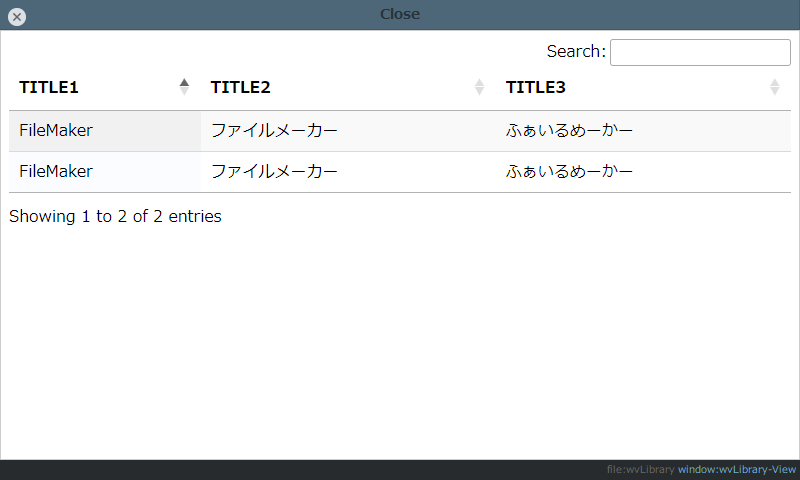Viewport: 800px width, 480px height.
Task: Click the window:wvLibrary-View footer link
Action: pos(737,469)
